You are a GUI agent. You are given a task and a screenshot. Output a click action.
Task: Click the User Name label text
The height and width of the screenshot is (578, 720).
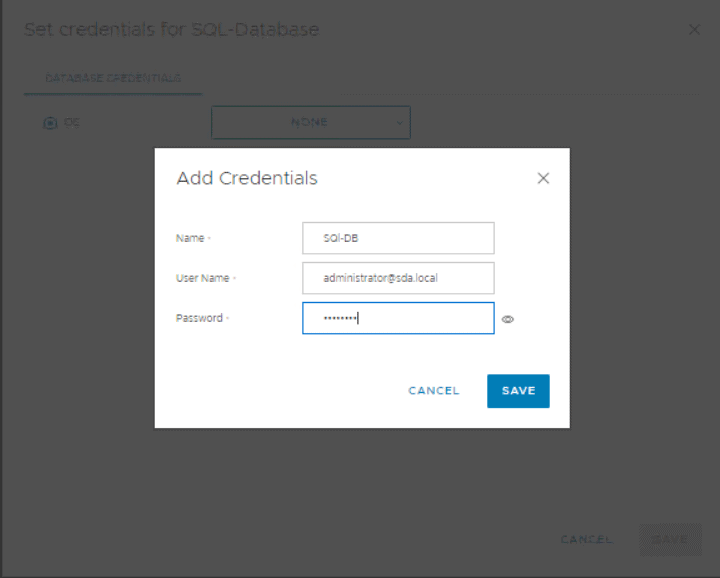point(203,278)
